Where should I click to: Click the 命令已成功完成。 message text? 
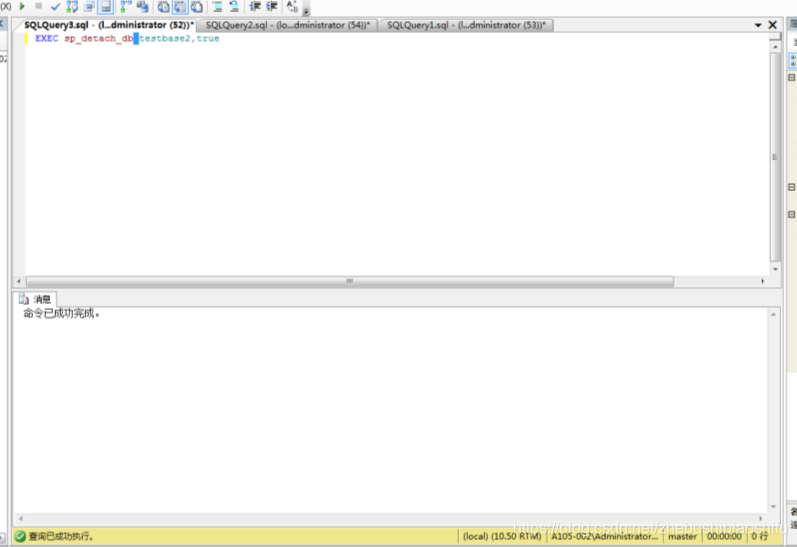tap(62, 313)
